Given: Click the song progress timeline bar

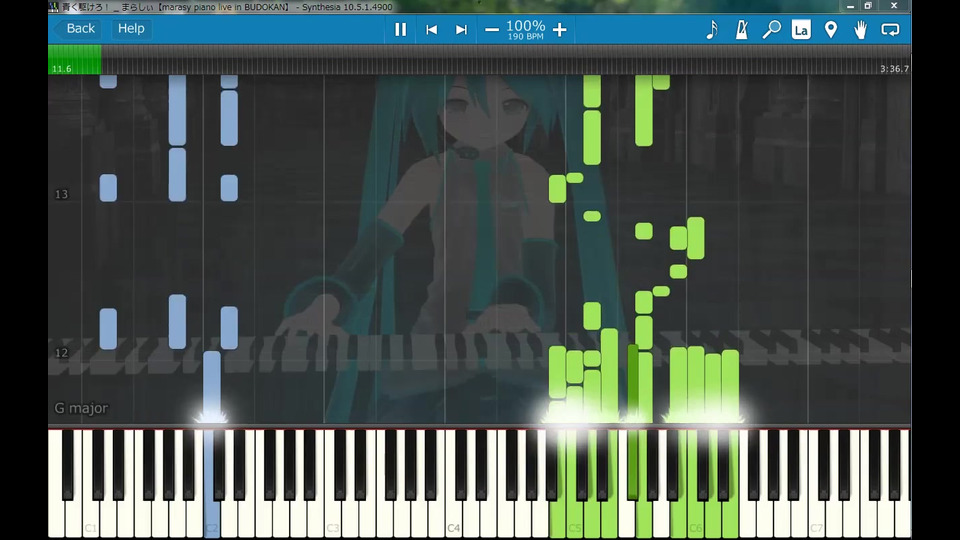Looking at the screenshot, I should tap(479, 59).
